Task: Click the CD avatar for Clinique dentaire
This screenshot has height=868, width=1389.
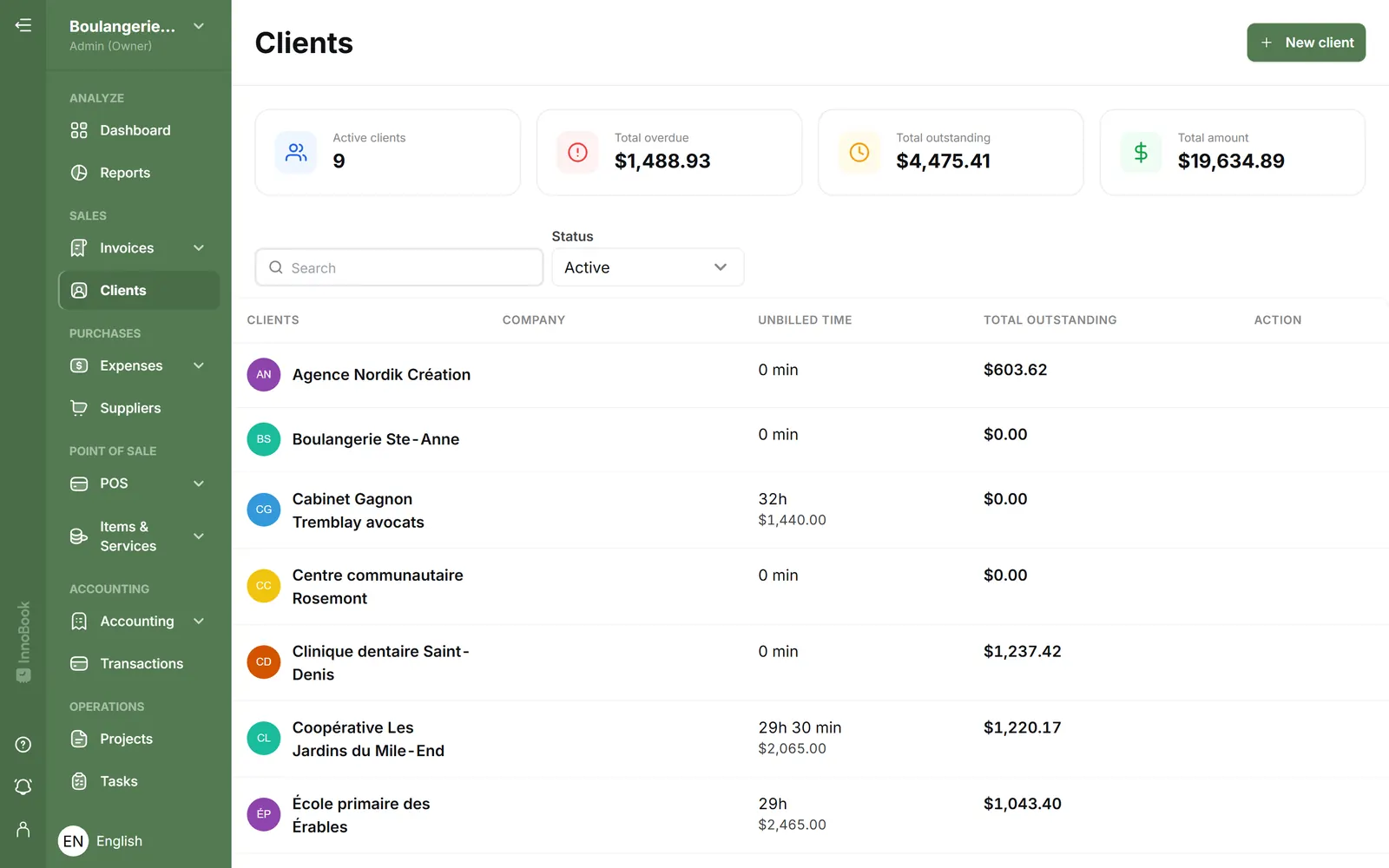Action: [x=264, y=662]
